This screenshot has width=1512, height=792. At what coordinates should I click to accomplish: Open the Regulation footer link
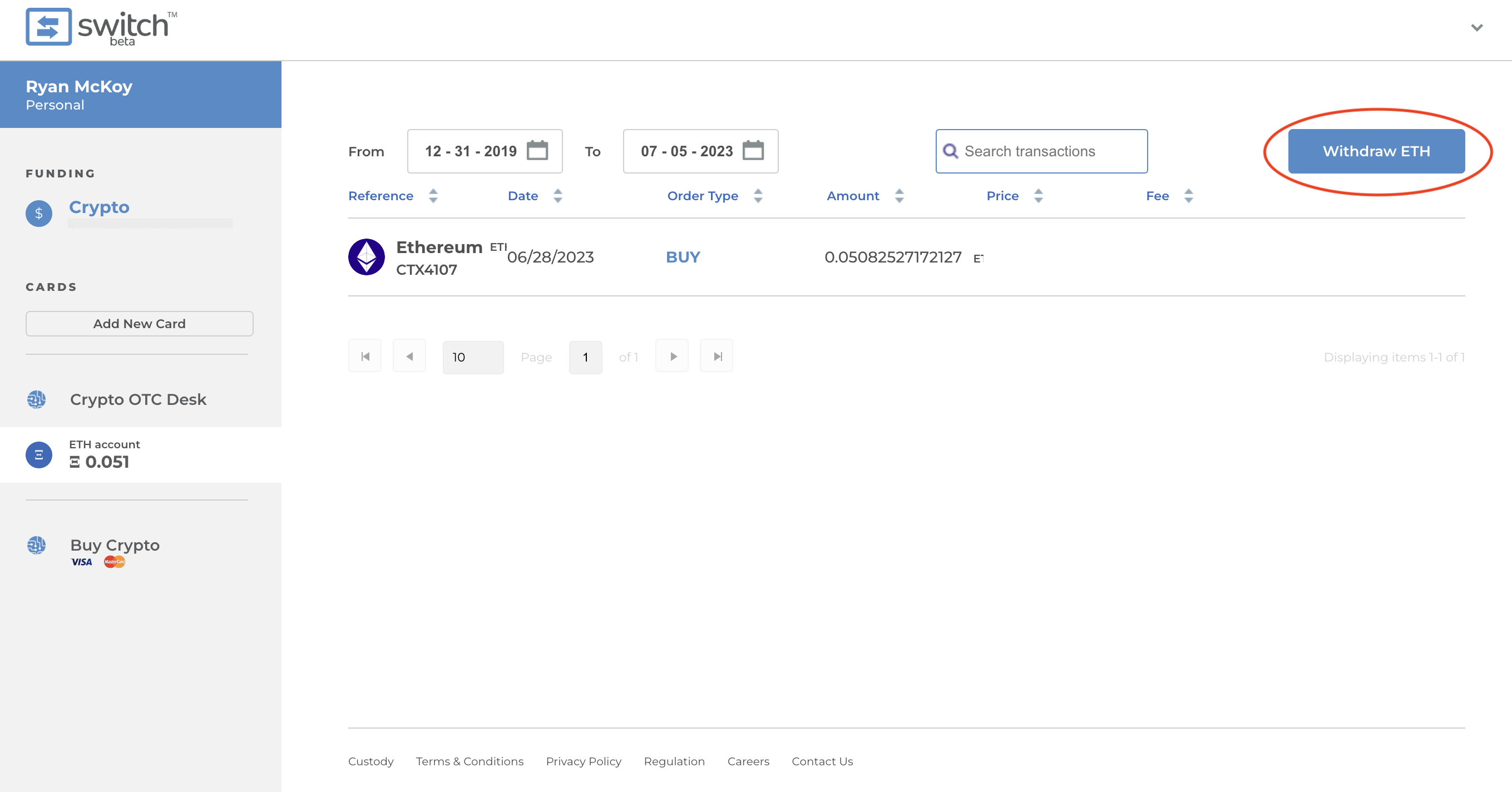point(674,761)
